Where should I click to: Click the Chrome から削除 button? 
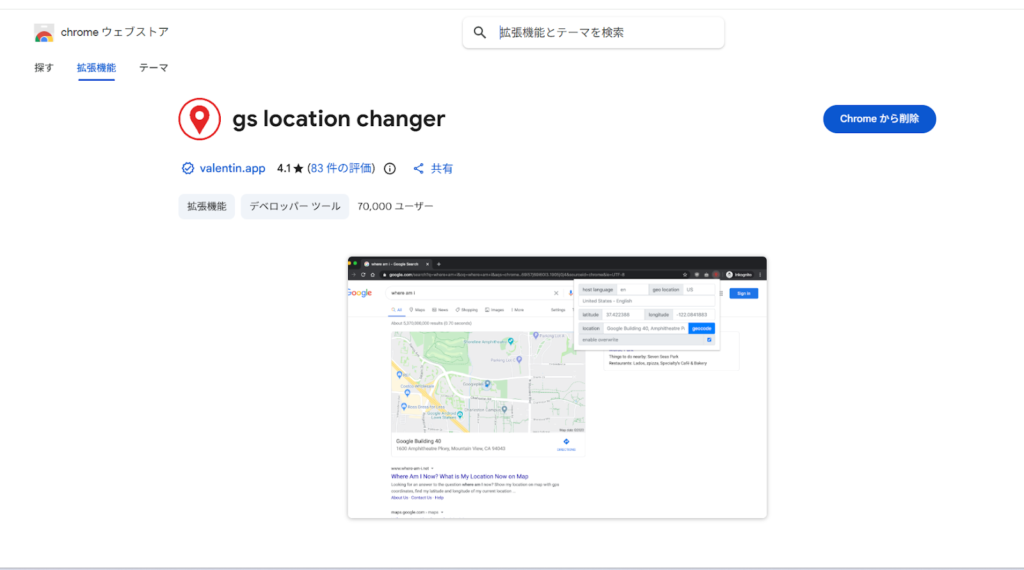879,119
